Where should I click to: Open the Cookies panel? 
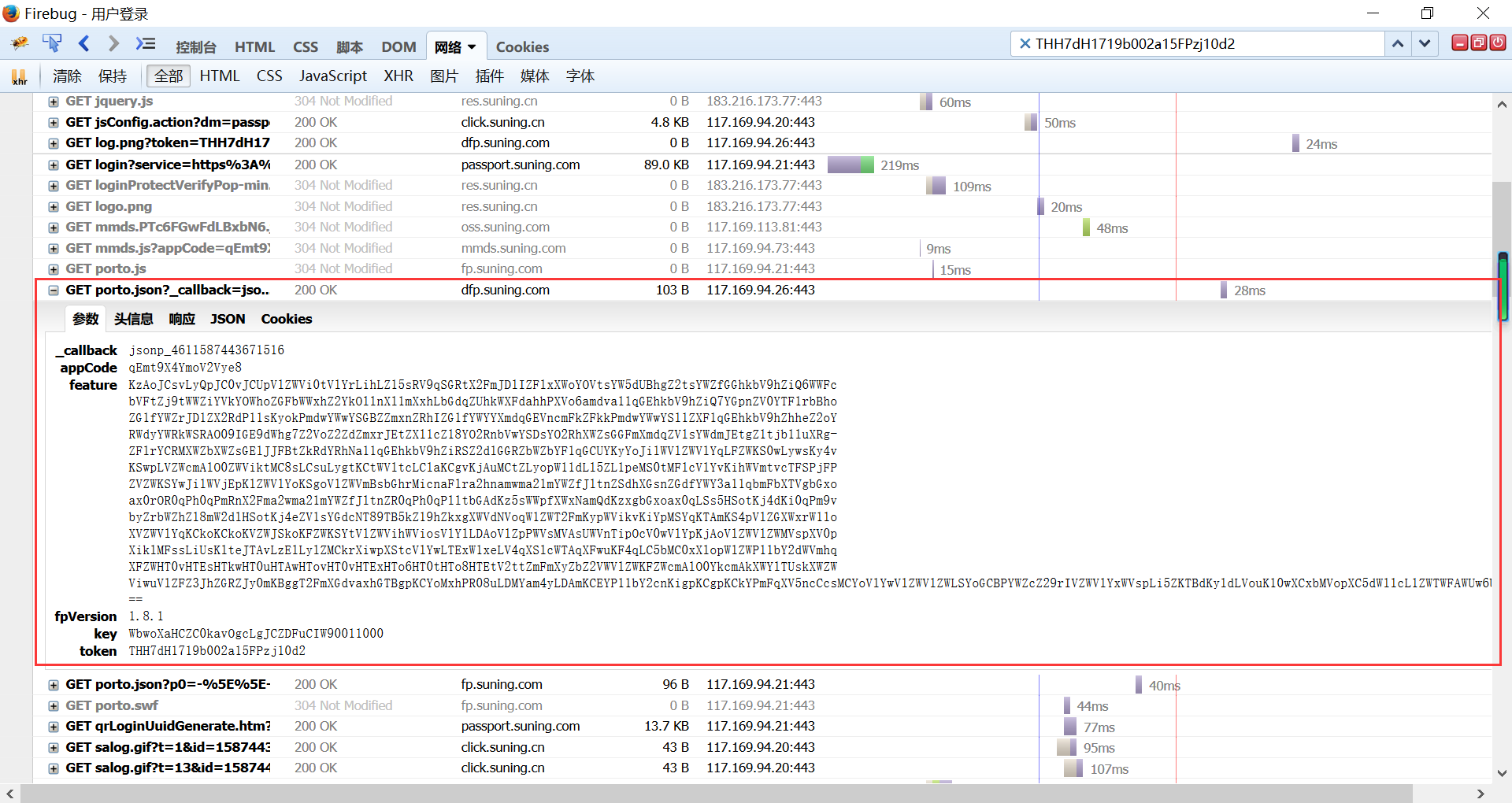[x=522, y=47]
